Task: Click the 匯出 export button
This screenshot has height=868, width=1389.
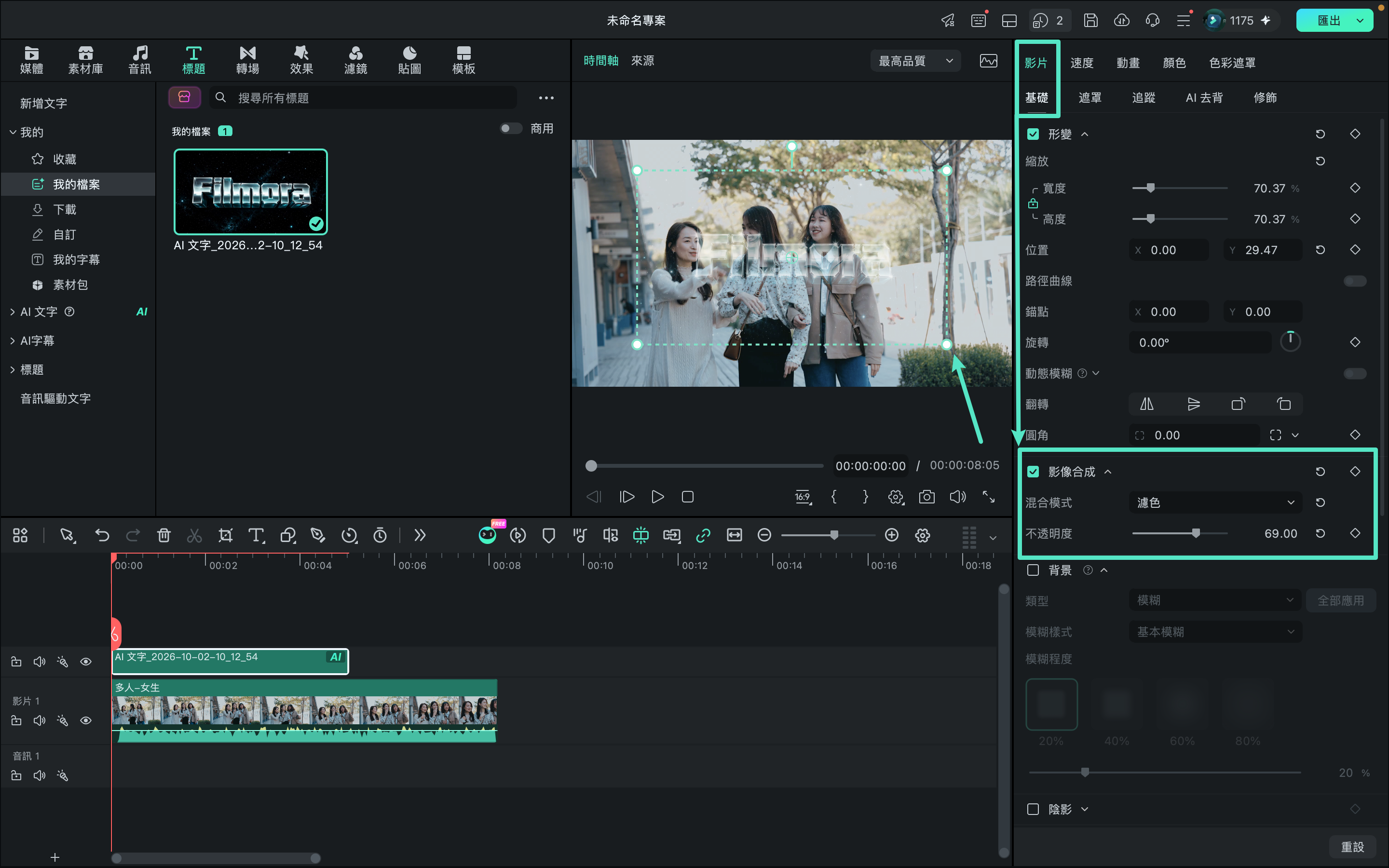Action: click(1328, 20)
